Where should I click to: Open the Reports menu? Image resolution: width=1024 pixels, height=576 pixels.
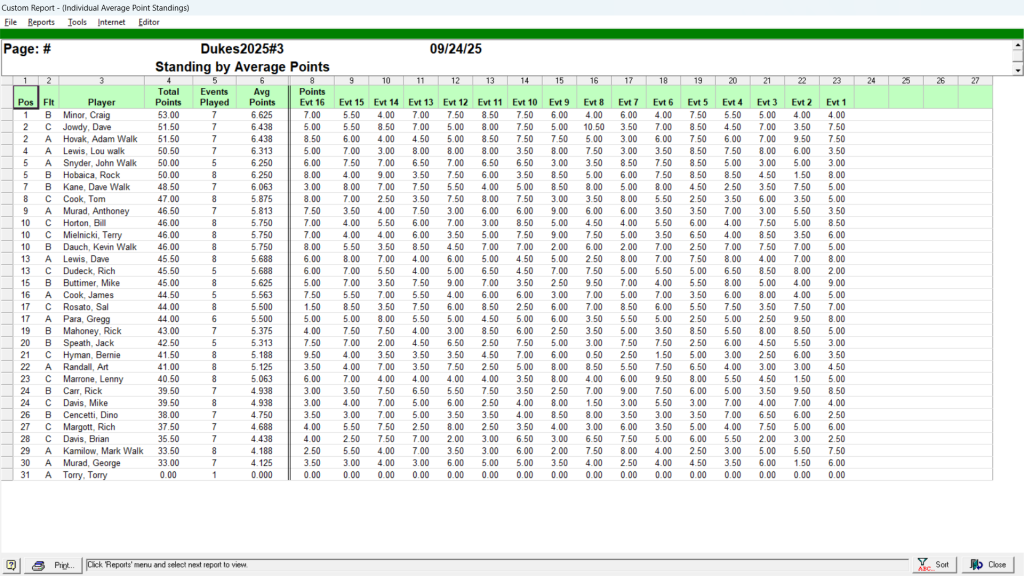click(41, 22)
